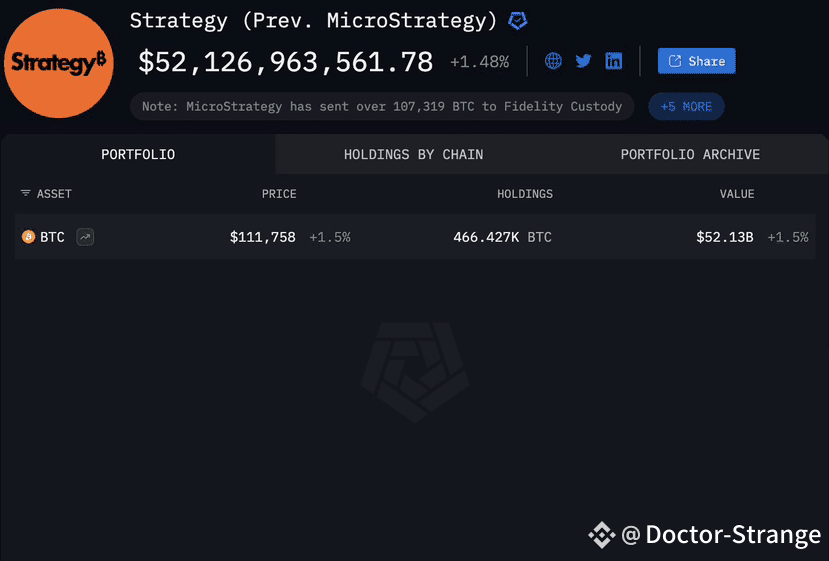Click the $111,758 price value
Viewport: 829px width, 561px height.
263,237
